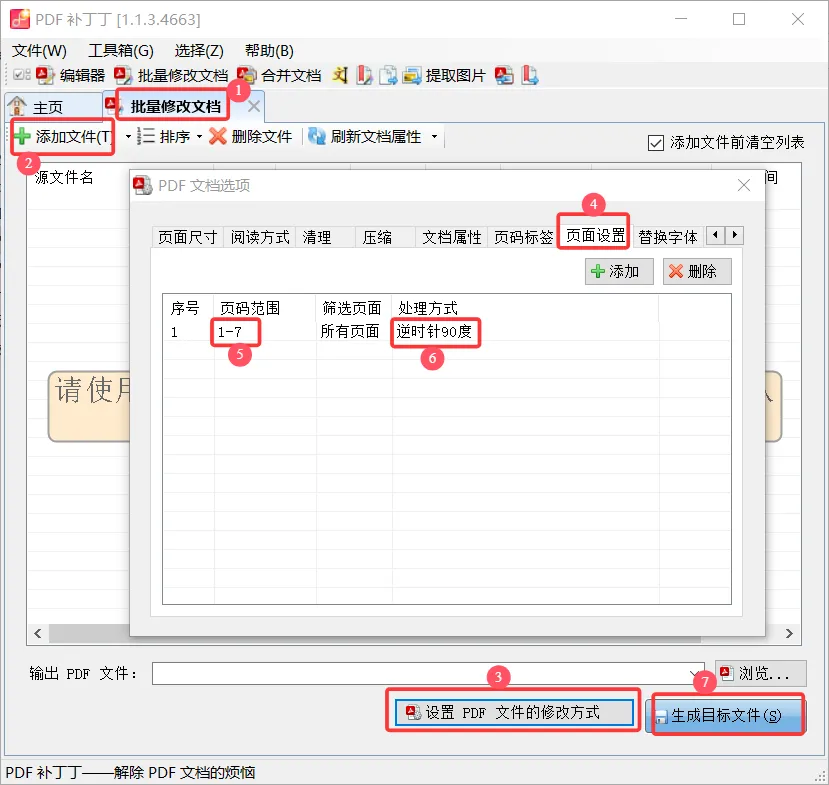Click 添加文件(T) to add files
Image resolution: width=829 pixels, height=785 pixels.
[x=62, y=137]
